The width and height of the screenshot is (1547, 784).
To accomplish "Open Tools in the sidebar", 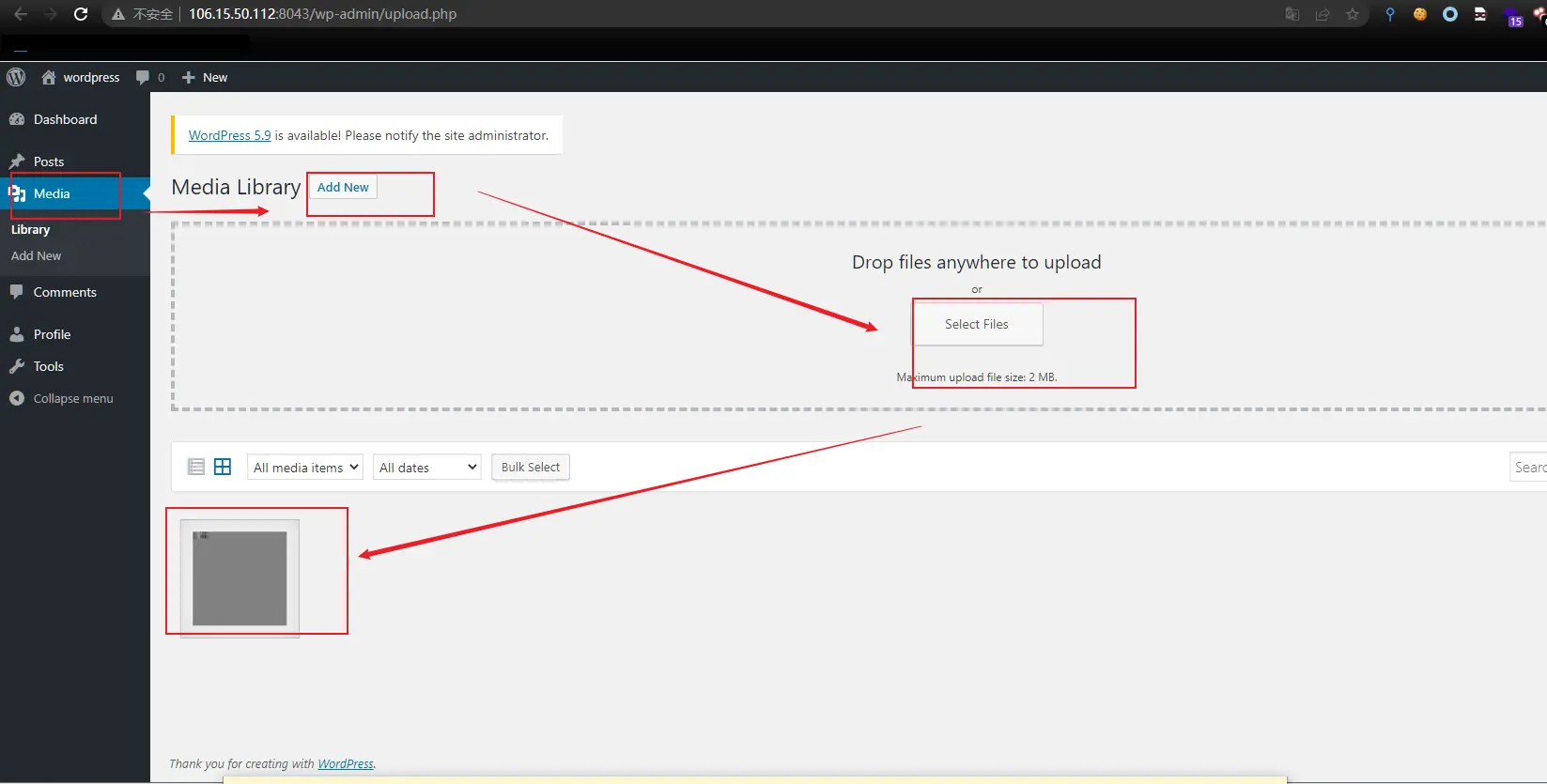I will pos(75,366).
